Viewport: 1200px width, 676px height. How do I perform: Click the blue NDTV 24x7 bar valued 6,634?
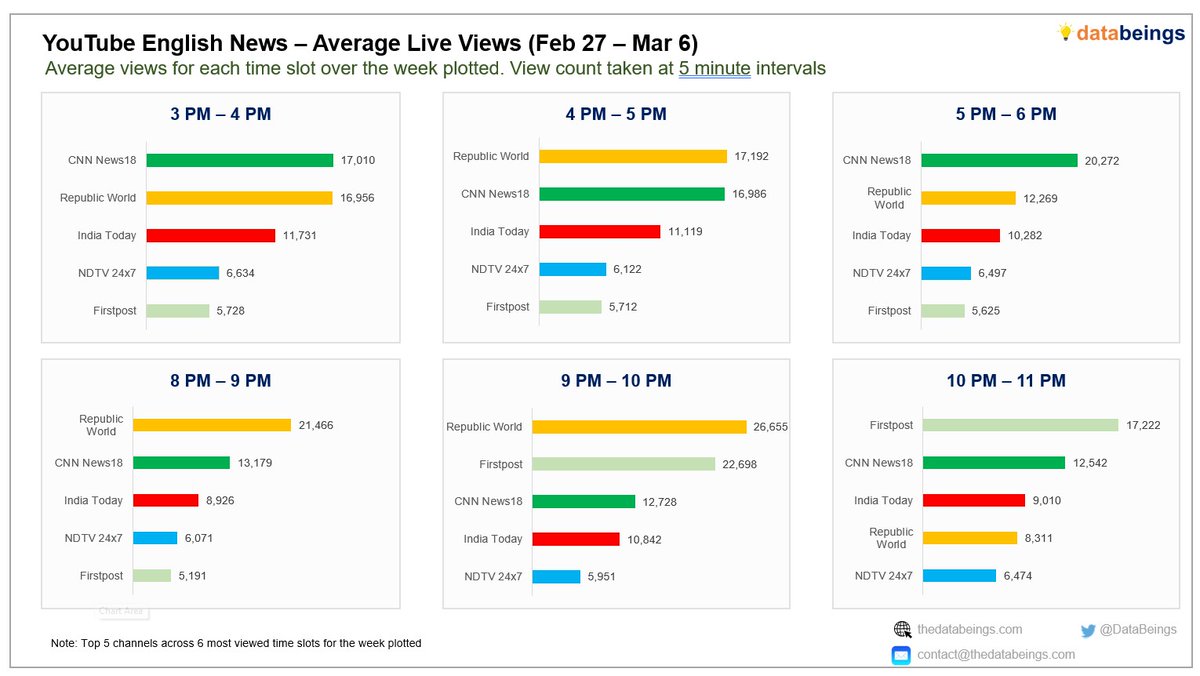click(183, 273)
